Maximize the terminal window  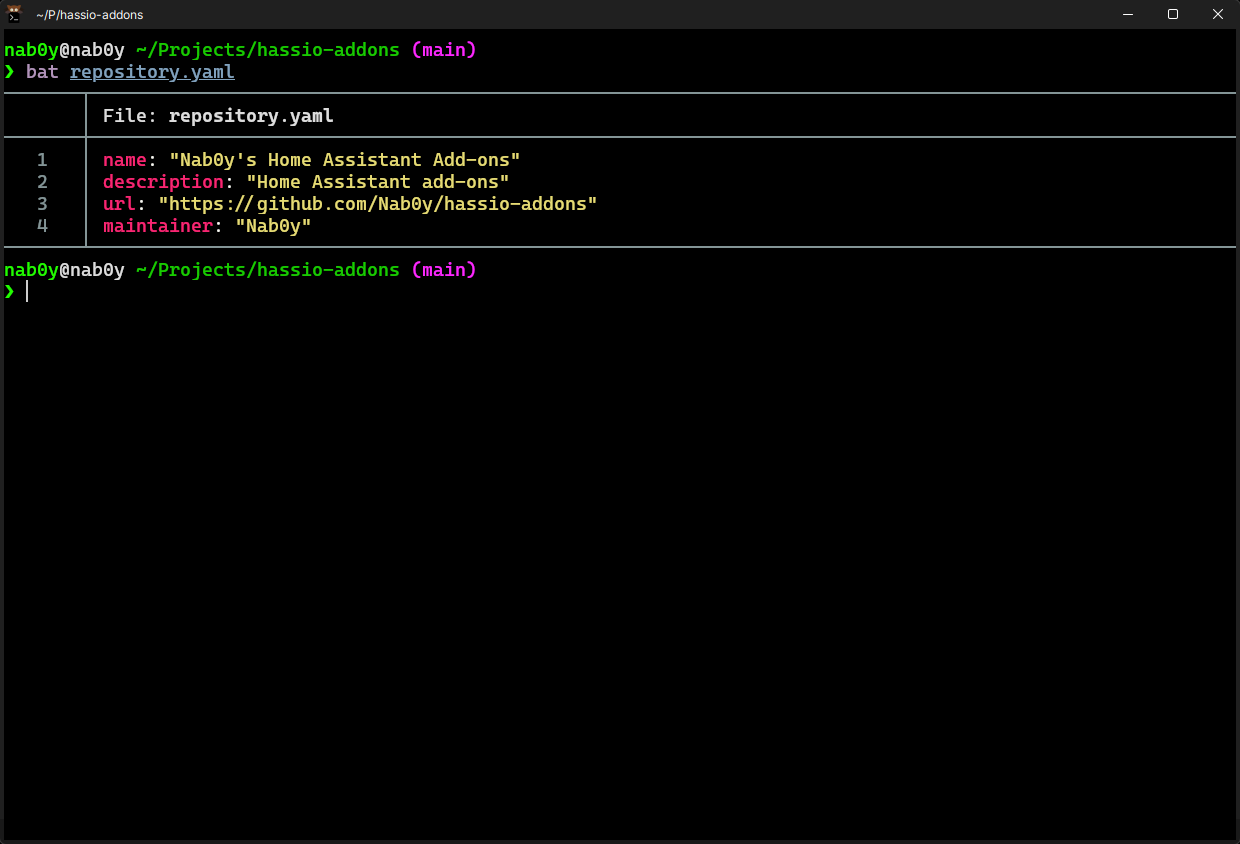point(1173,14)
